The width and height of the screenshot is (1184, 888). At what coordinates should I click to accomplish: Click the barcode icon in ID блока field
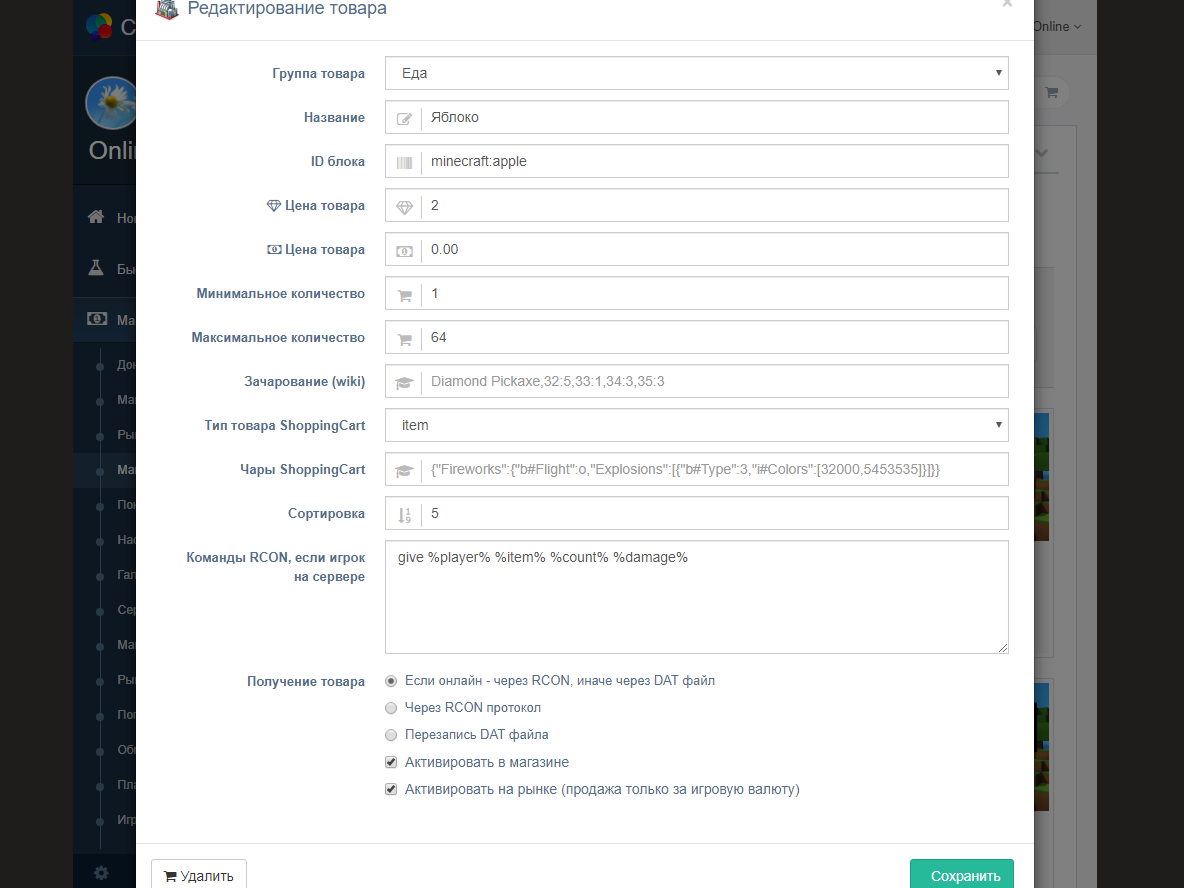404,162
